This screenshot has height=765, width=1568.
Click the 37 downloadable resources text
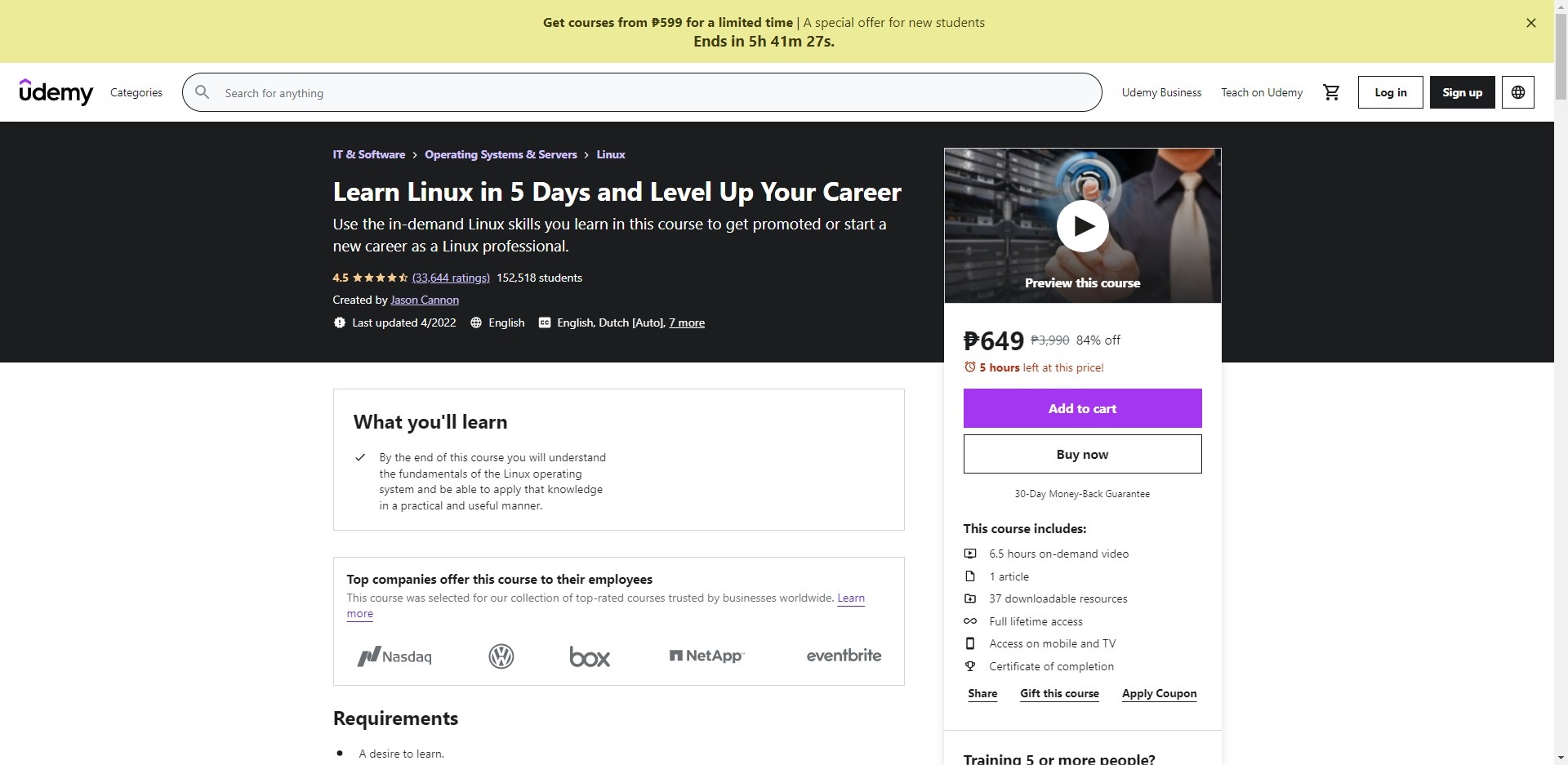(x=1058, y=598)
